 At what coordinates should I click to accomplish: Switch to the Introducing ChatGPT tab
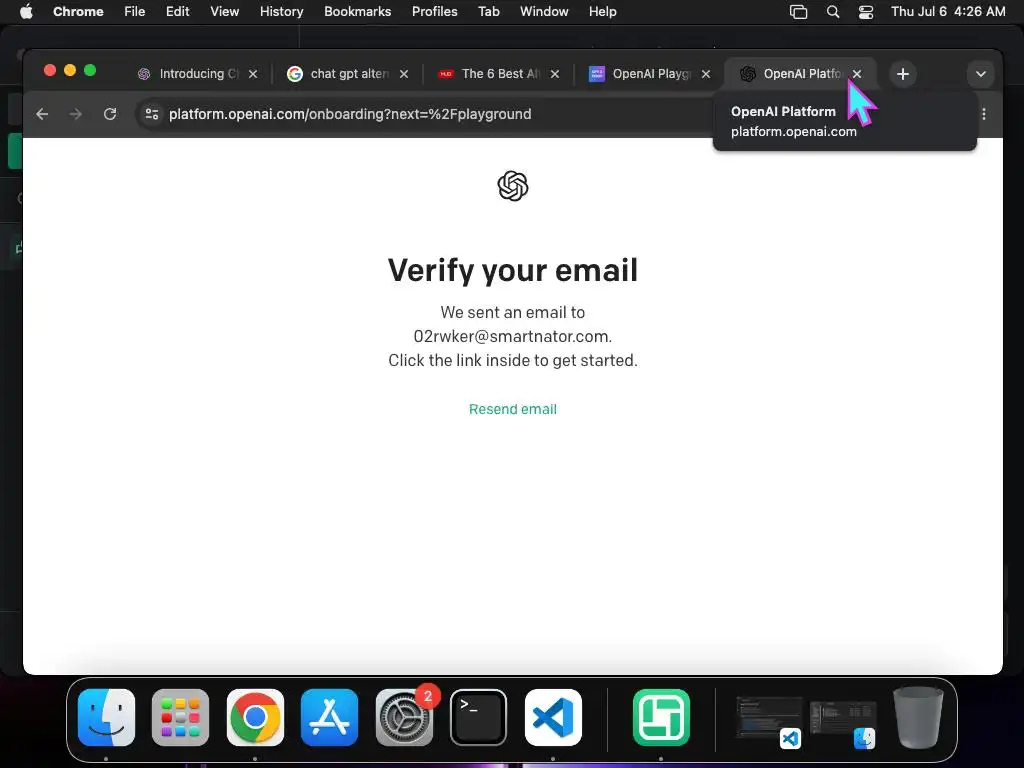click(x=198, y=74)
